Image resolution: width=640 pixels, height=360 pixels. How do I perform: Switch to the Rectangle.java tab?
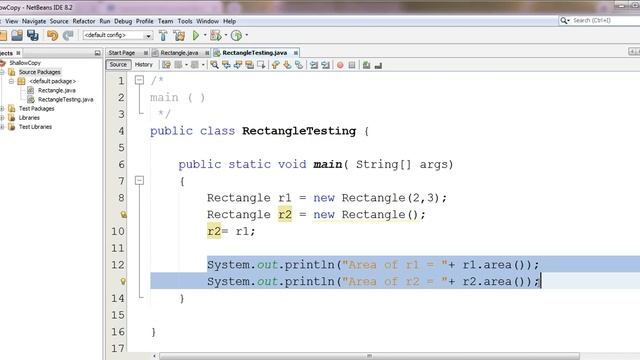(x=179, y=53)
